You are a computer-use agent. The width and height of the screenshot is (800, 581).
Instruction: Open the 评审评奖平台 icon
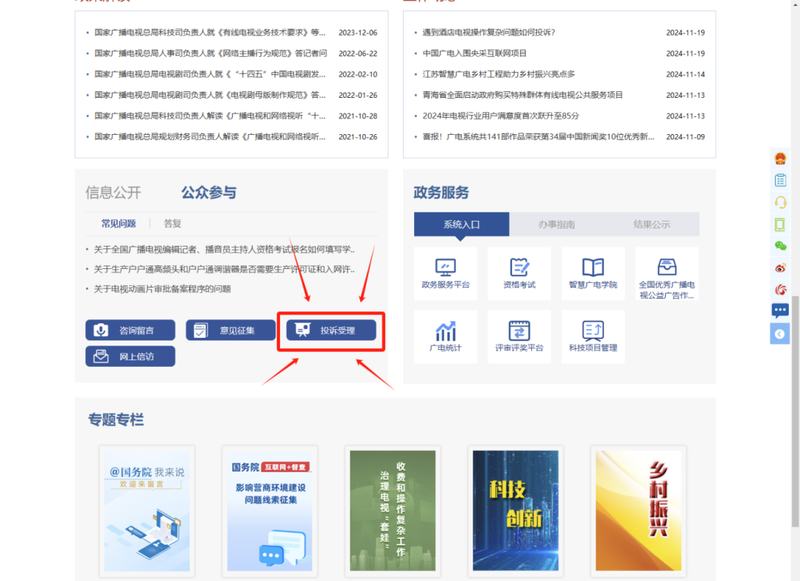(519, 332)
